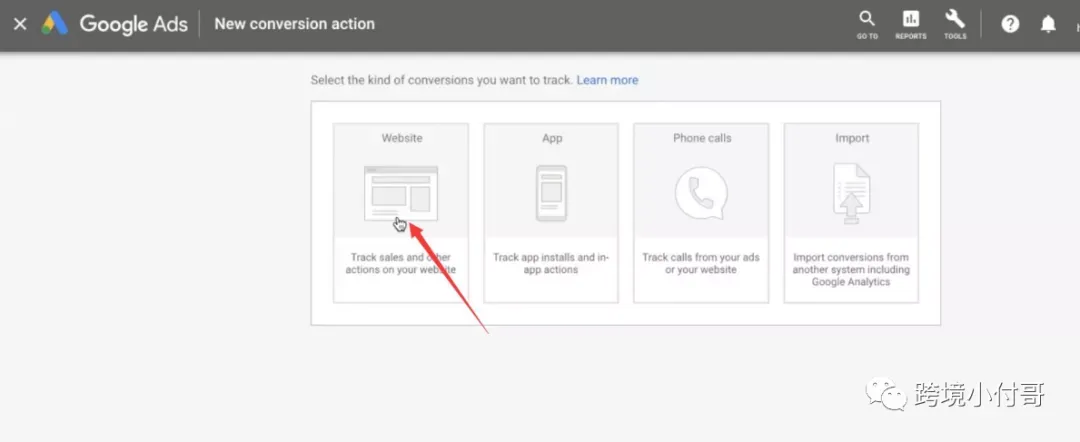Click 'Track sales and other actions' description
The image size is (1080, 442).
coord(401,263)
